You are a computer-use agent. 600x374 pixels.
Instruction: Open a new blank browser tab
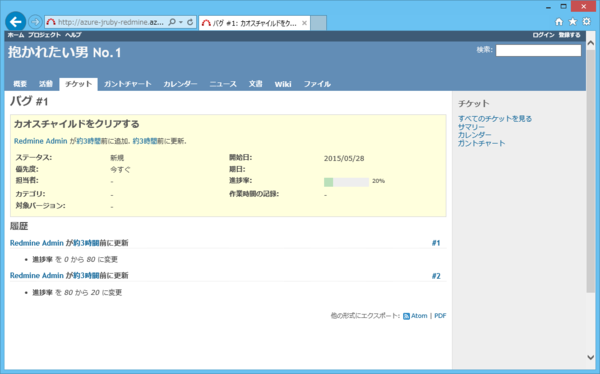[x=318, y=23]
